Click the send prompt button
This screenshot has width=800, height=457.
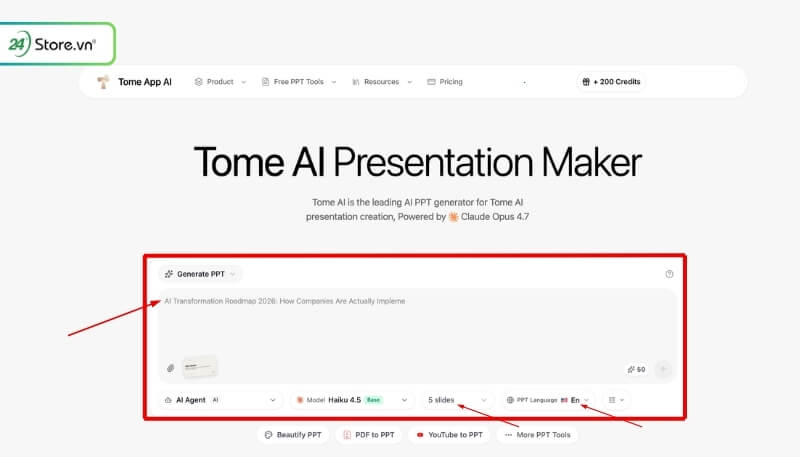(663, 369)
